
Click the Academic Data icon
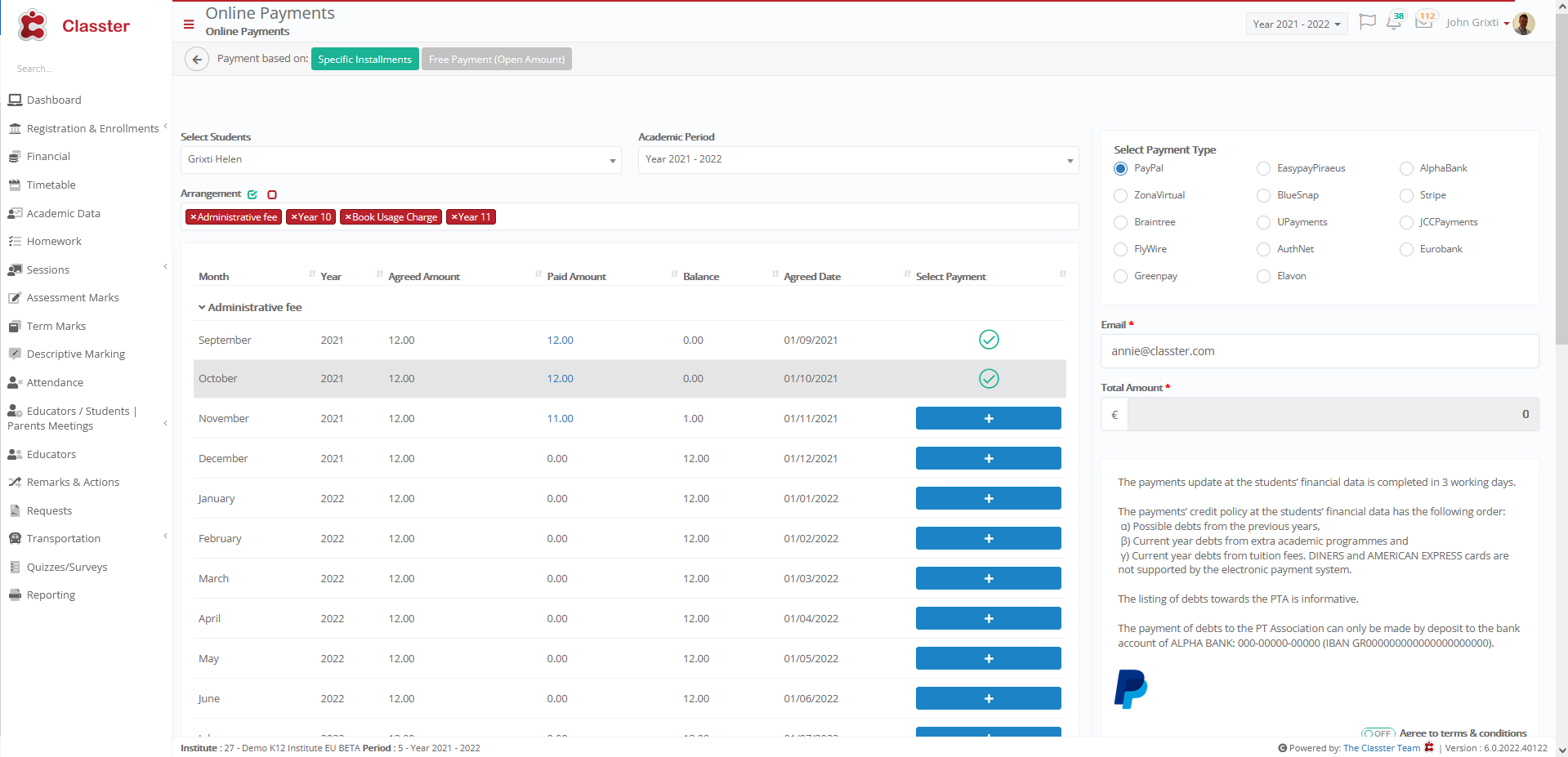tap(15, 213)
